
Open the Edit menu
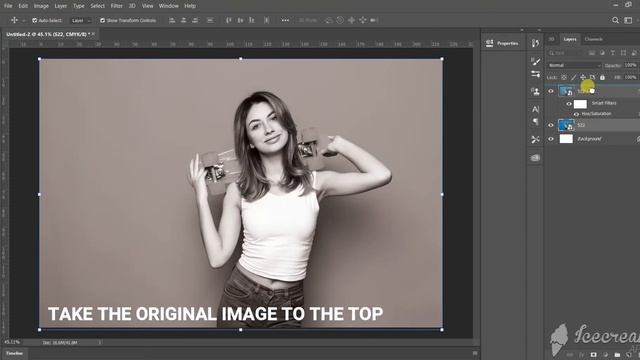click(x=23, y=6)
